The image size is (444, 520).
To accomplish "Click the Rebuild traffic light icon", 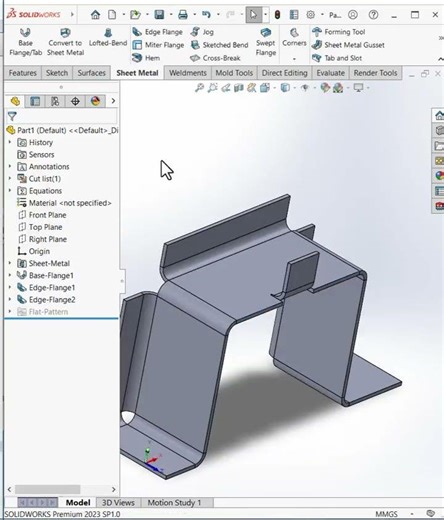I will click(277, 15).
